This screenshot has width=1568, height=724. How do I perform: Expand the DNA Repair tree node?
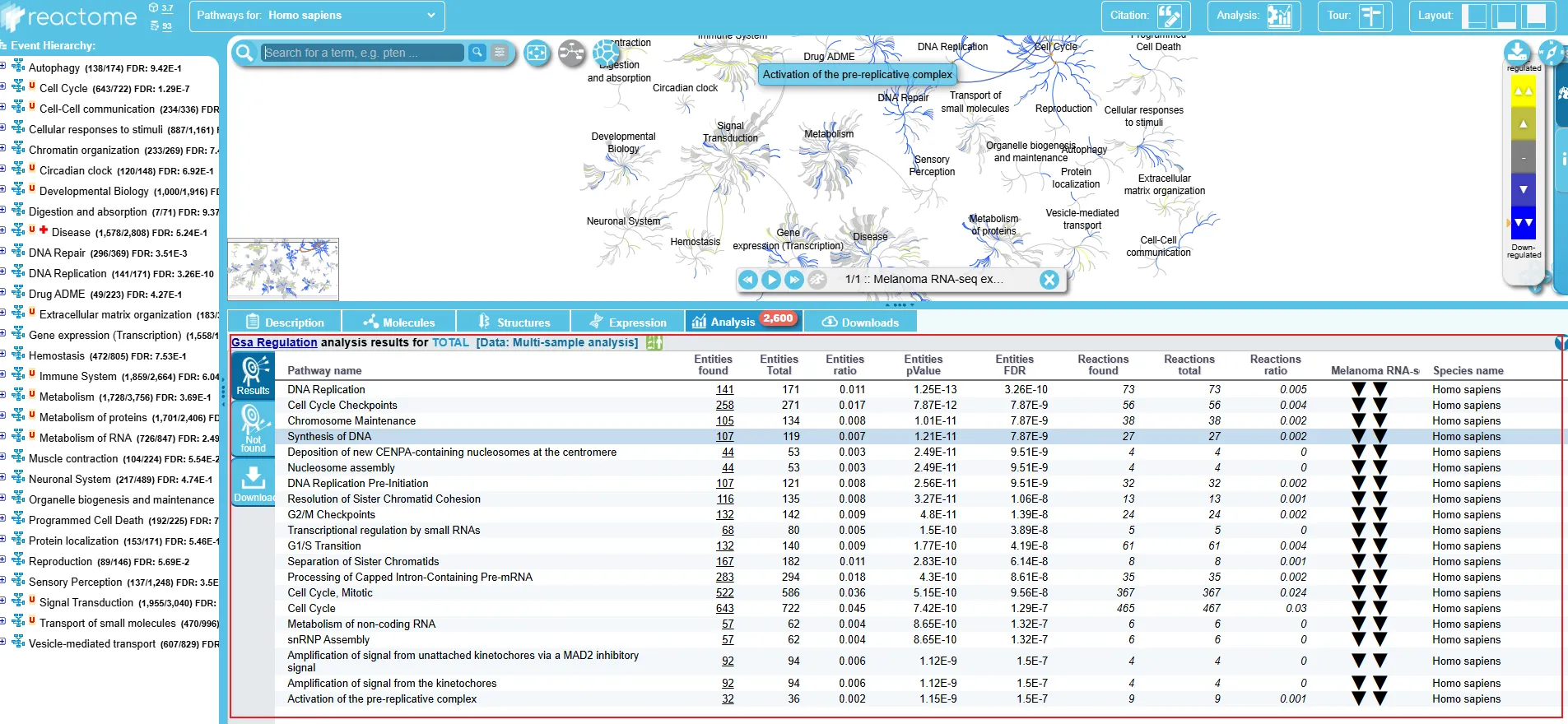(3, 251)
